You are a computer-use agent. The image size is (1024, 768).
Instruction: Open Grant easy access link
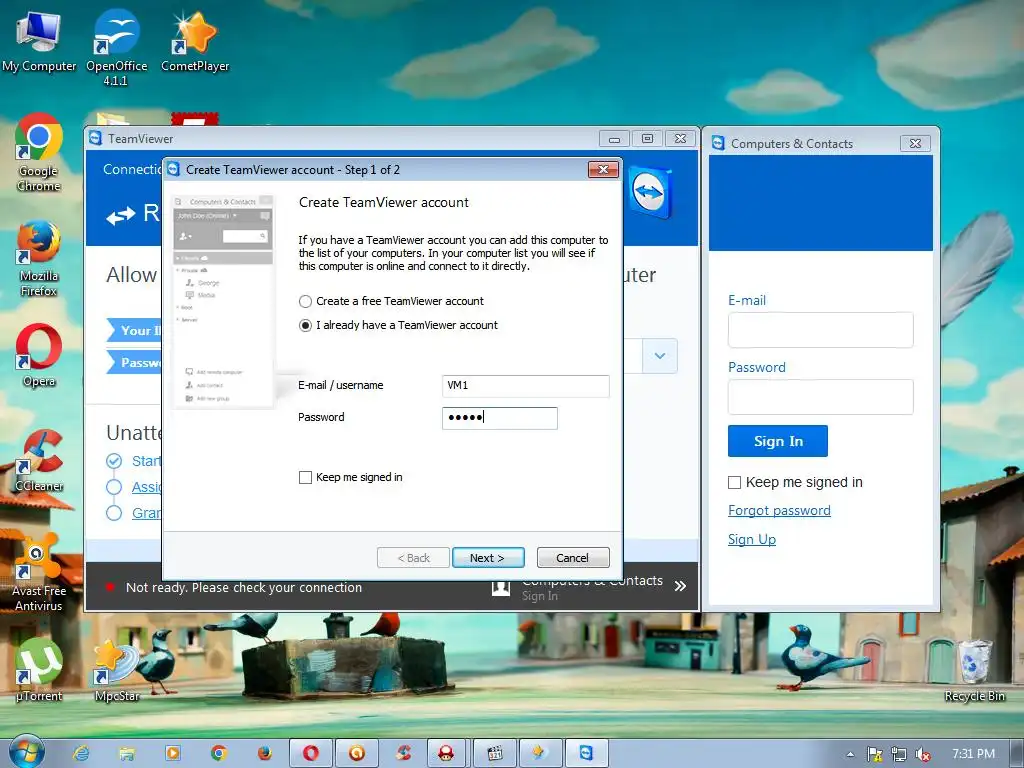pyautogui.click(x=146, y=513)
